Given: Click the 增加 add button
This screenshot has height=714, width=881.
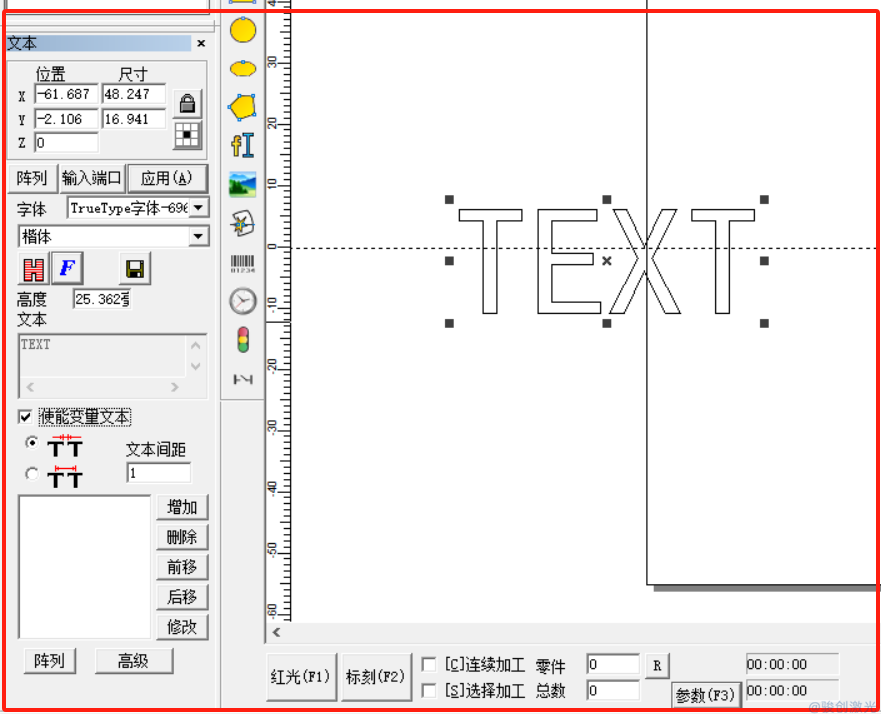Looking at the screenshot, I should coord(182,508).
